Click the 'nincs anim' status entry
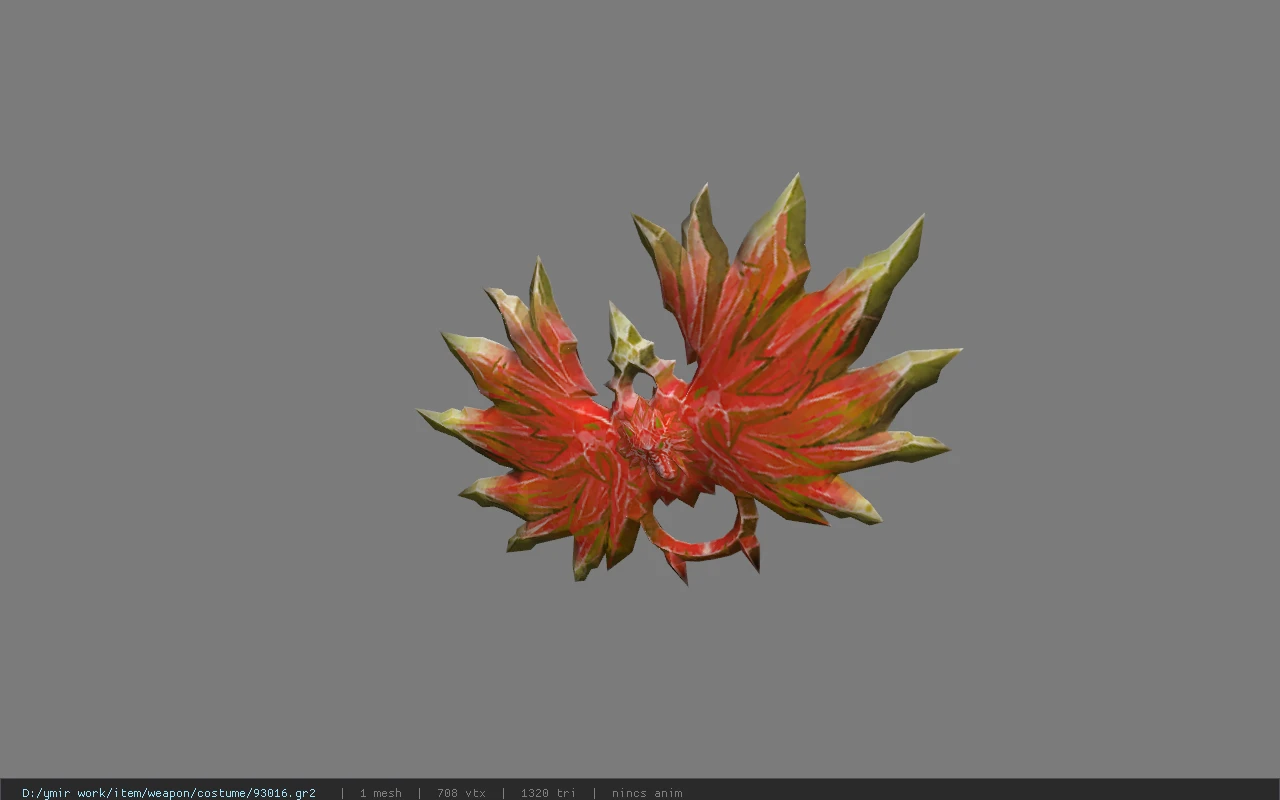 coord(647,793)
